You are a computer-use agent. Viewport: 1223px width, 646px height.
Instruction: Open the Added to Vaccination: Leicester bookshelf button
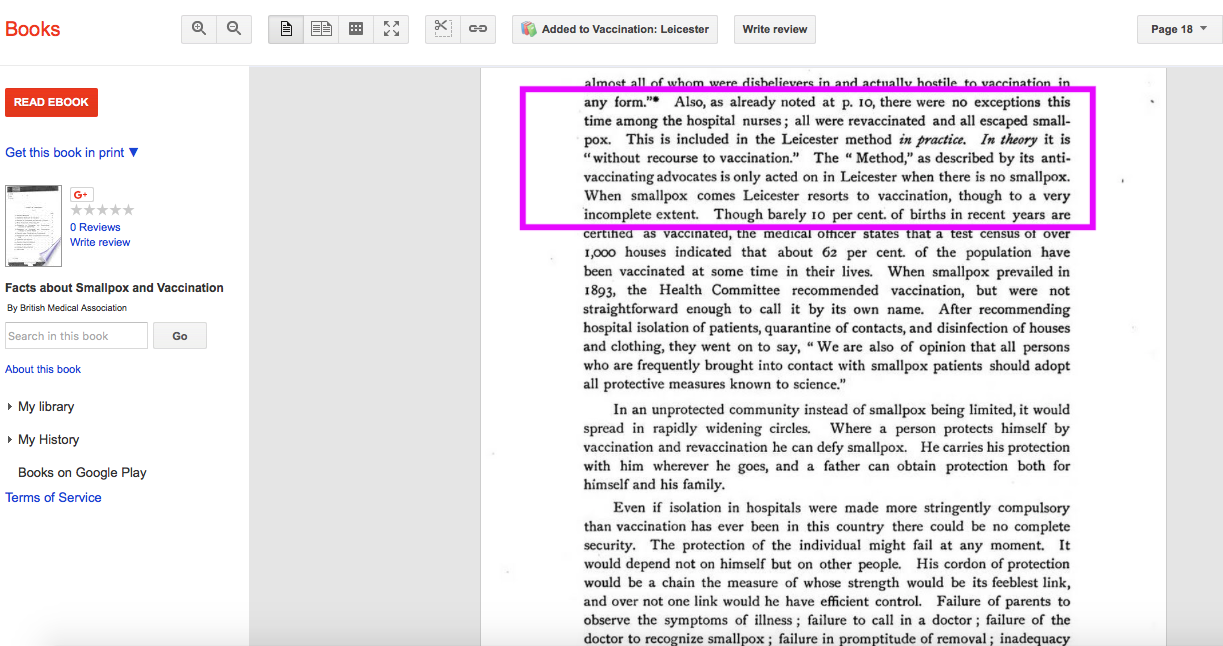pos(615,29)
